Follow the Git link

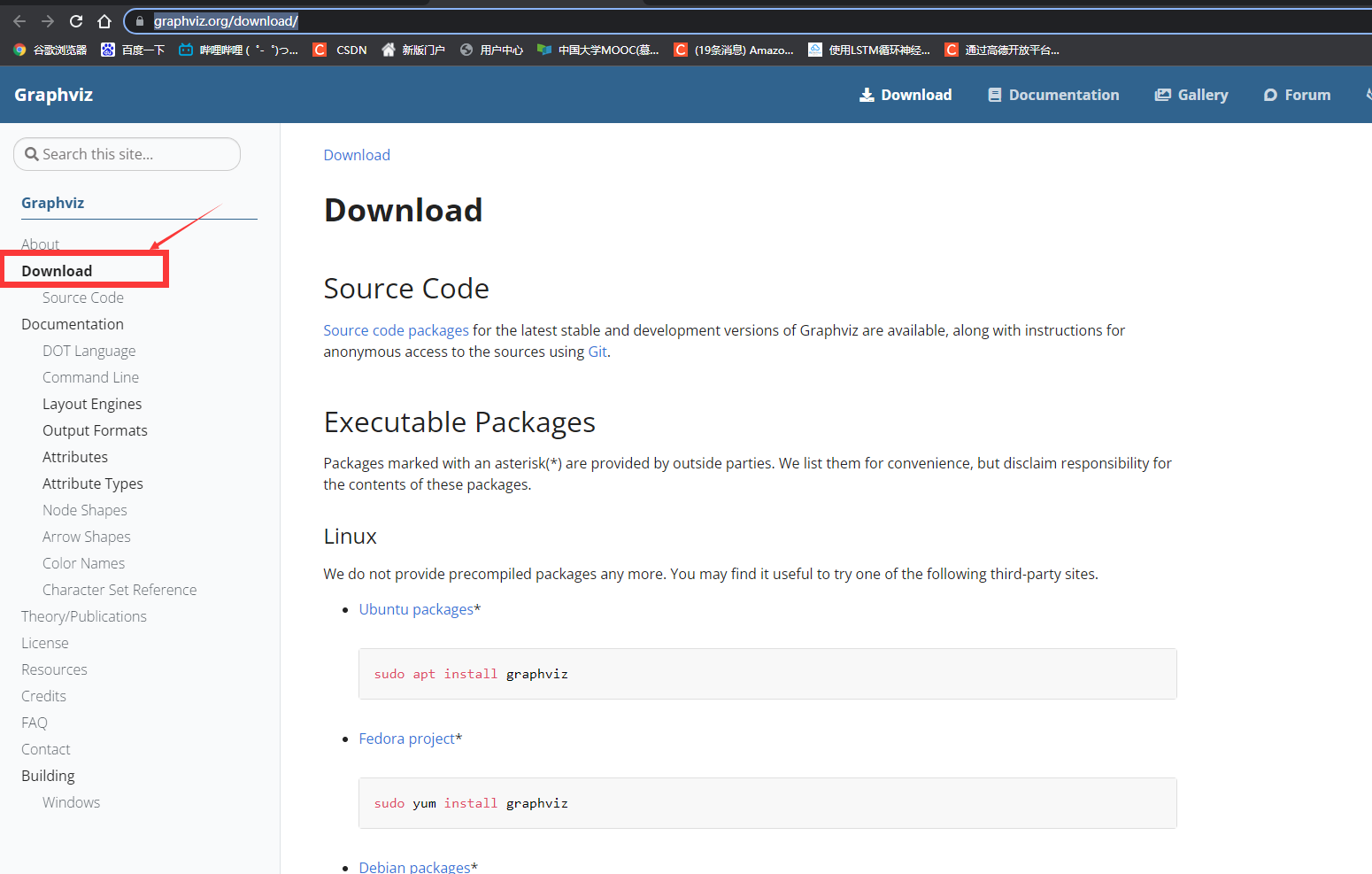coord(597,352)
